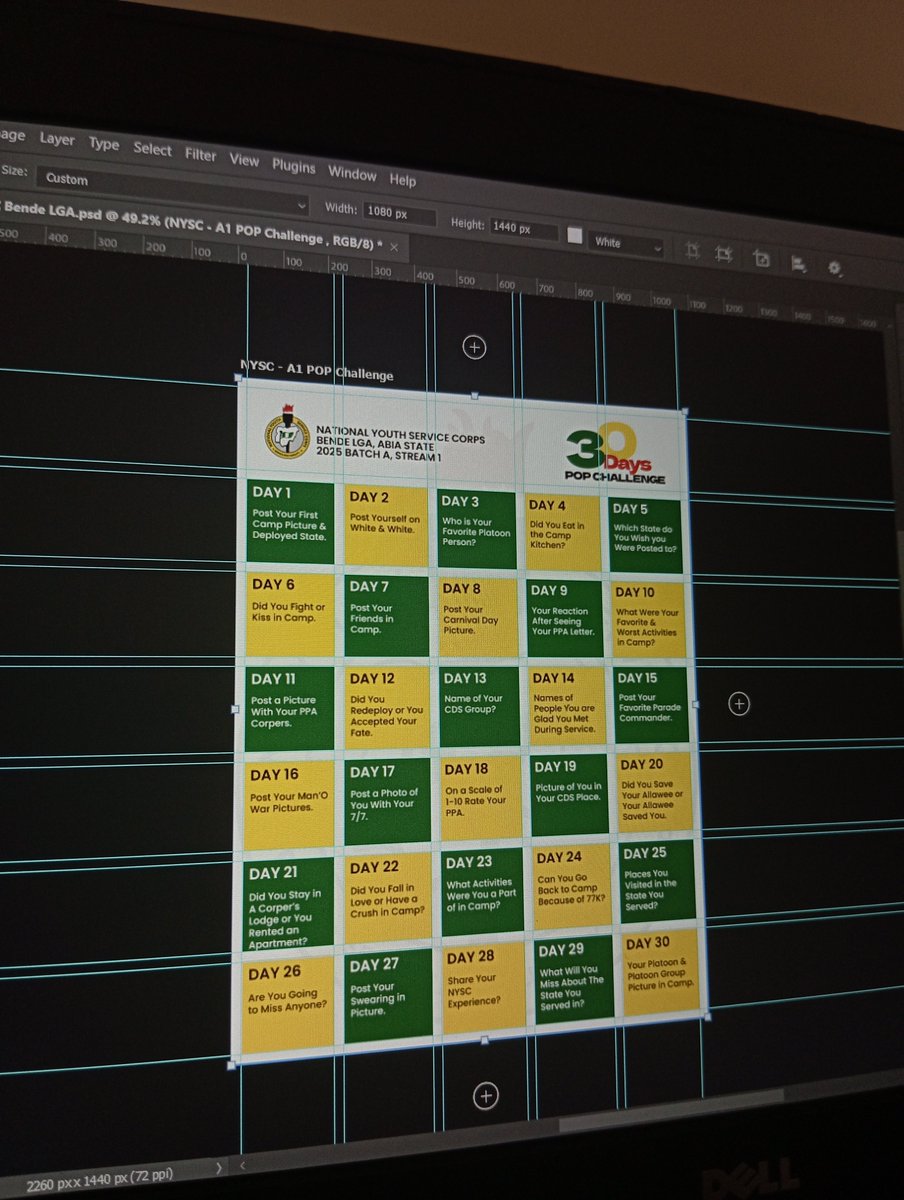Add artboard with plus below canvas
904x1200 pixels.
pos(486,1096)
